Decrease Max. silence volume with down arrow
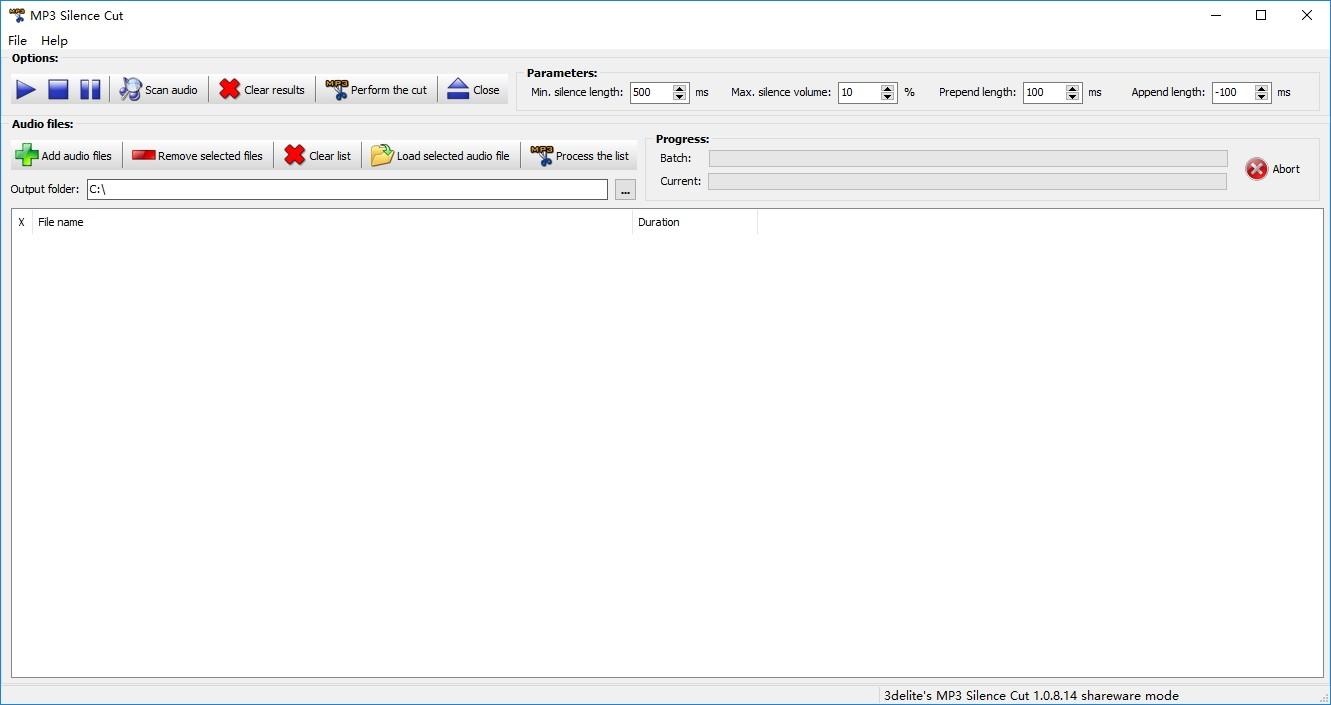Viewport: 1331px width, 705px height. tap(888, 97)
